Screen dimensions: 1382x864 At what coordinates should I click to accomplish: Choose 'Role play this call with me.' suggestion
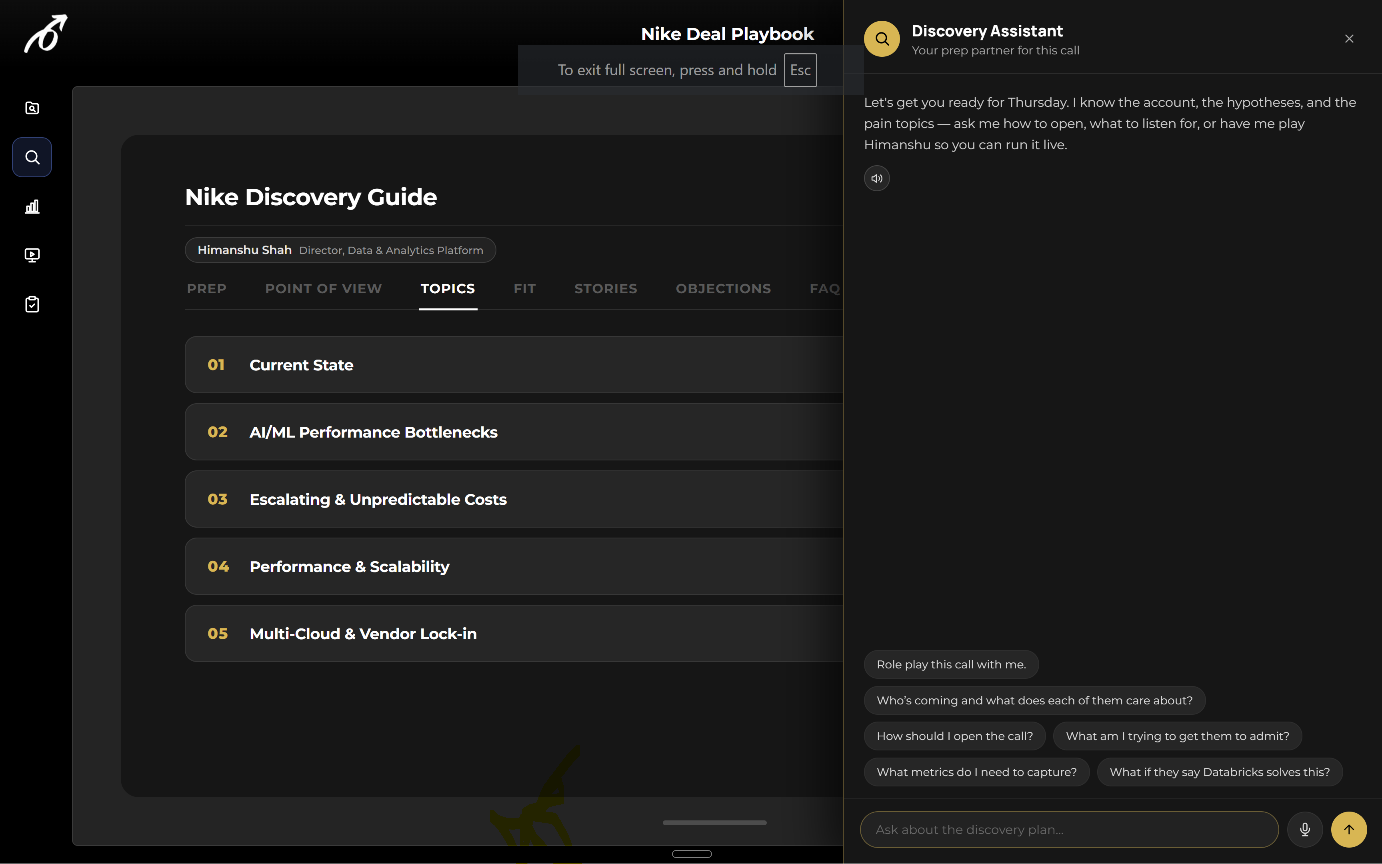click(x=951, y=664)
